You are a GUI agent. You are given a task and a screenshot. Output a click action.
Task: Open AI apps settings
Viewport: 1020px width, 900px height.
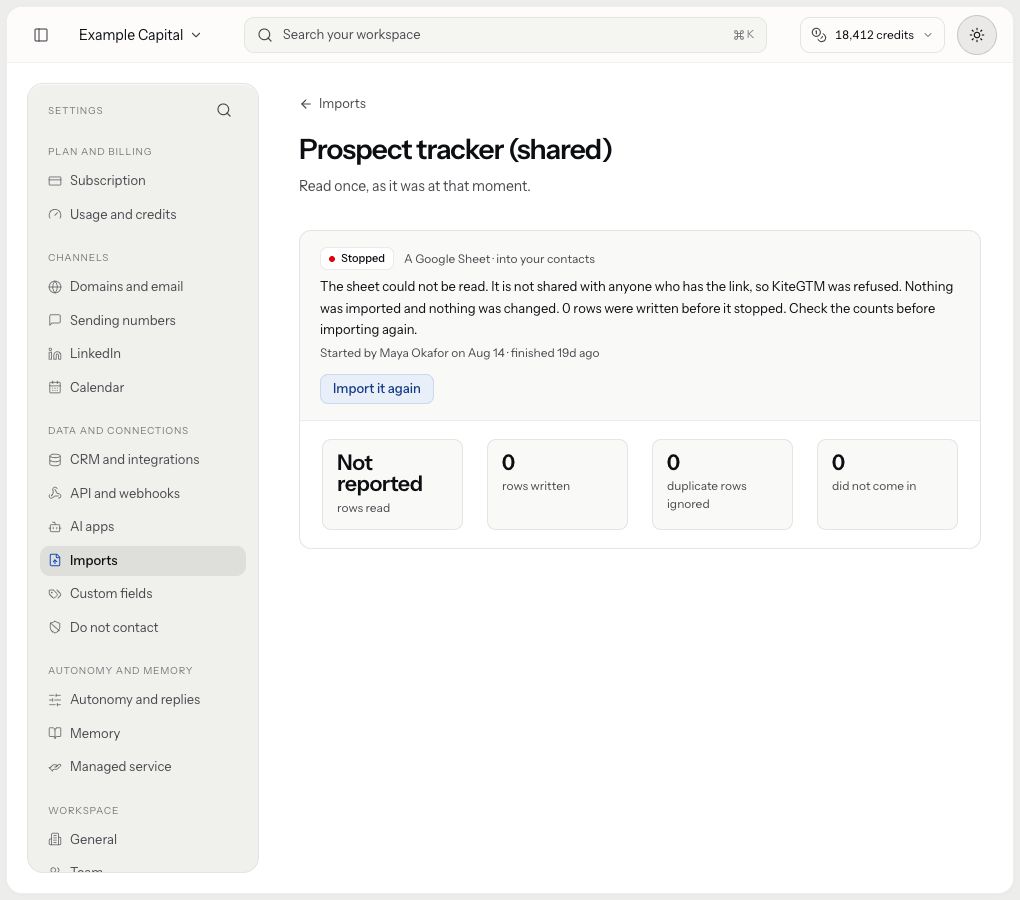click(143, 527)
